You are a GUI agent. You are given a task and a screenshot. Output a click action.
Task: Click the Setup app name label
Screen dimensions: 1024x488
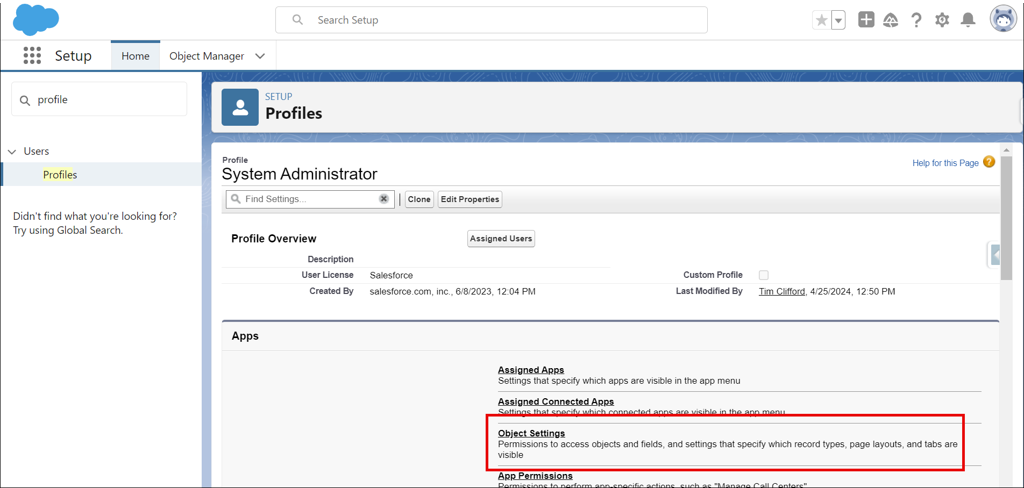pyautogui.click(x=73, y=56)
